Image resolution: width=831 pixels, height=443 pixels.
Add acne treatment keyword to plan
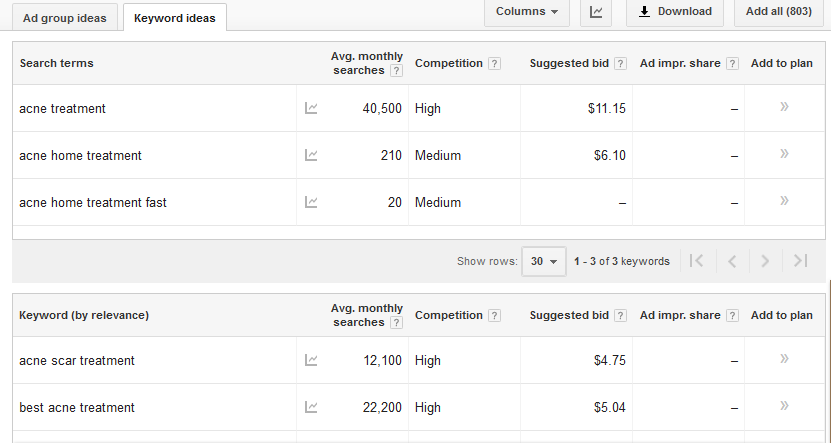click(784, 107)
